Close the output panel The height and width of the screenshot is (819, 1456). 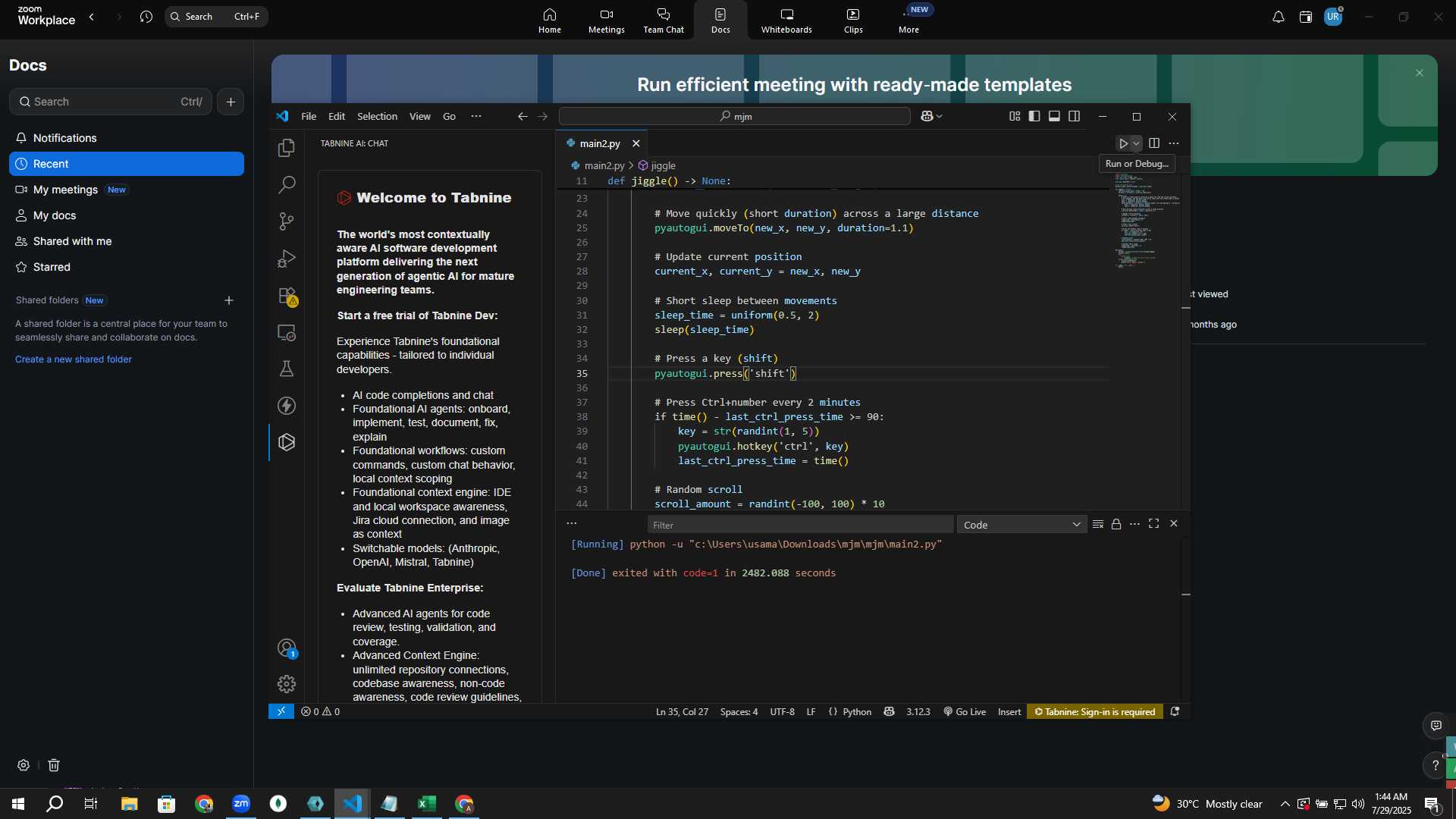tap(1174, 524)
